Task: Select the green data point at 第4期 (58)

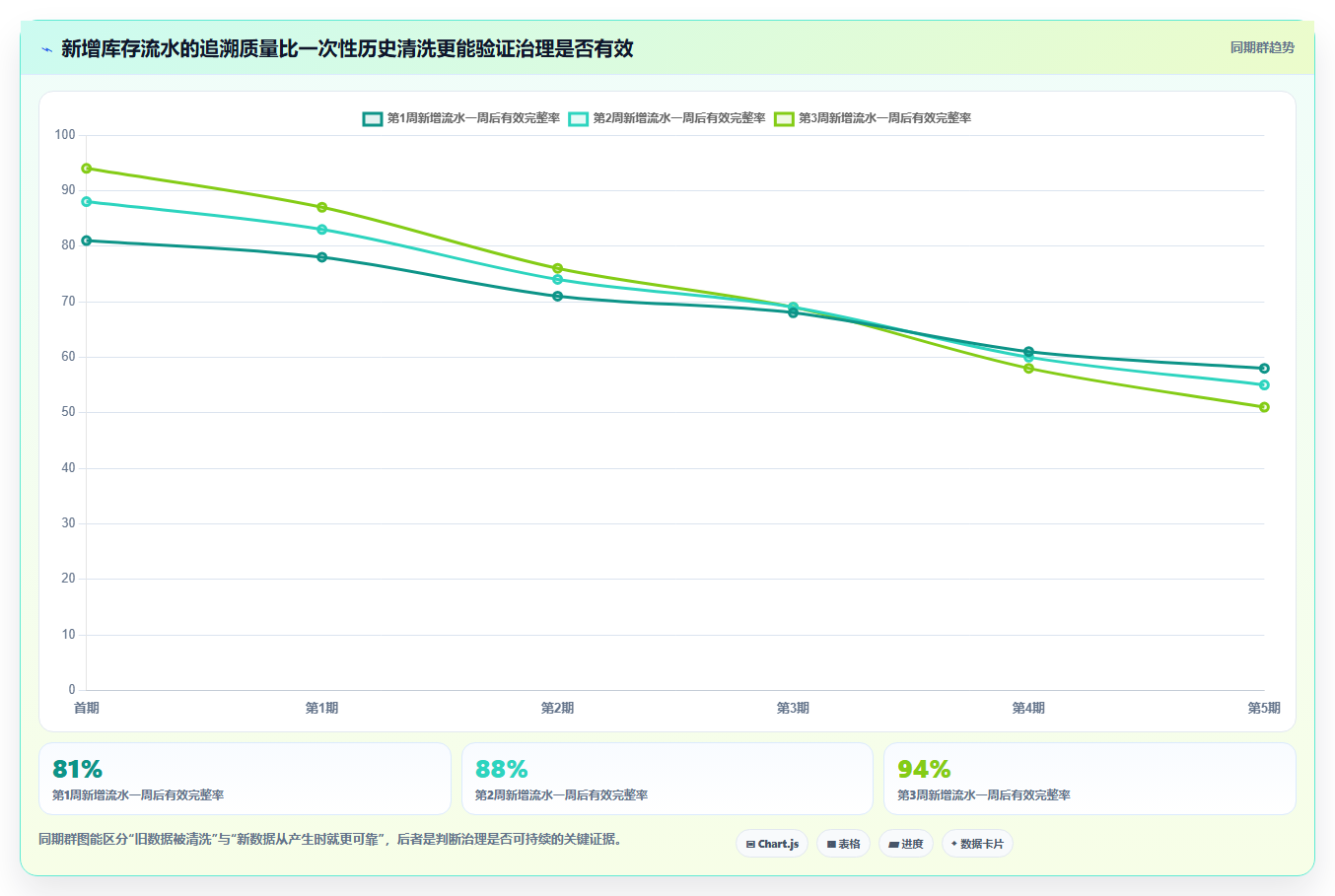Action: [1028, 369]
